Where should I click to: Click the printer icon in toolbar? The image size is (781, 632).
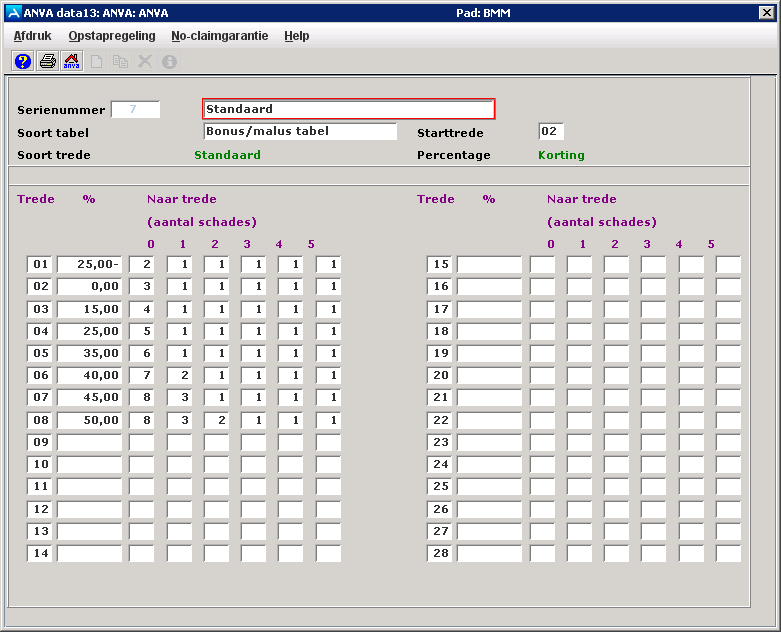(x=47, y=62)
